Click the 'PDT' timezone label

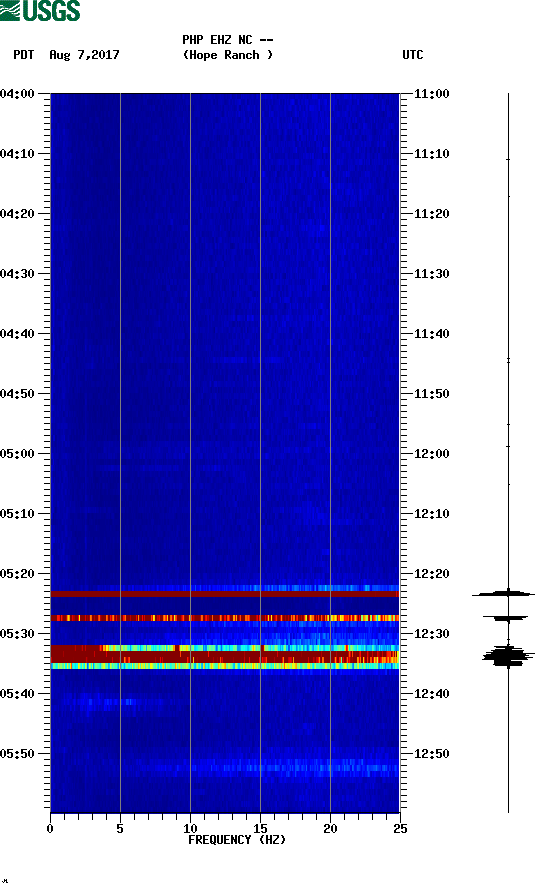23,55
